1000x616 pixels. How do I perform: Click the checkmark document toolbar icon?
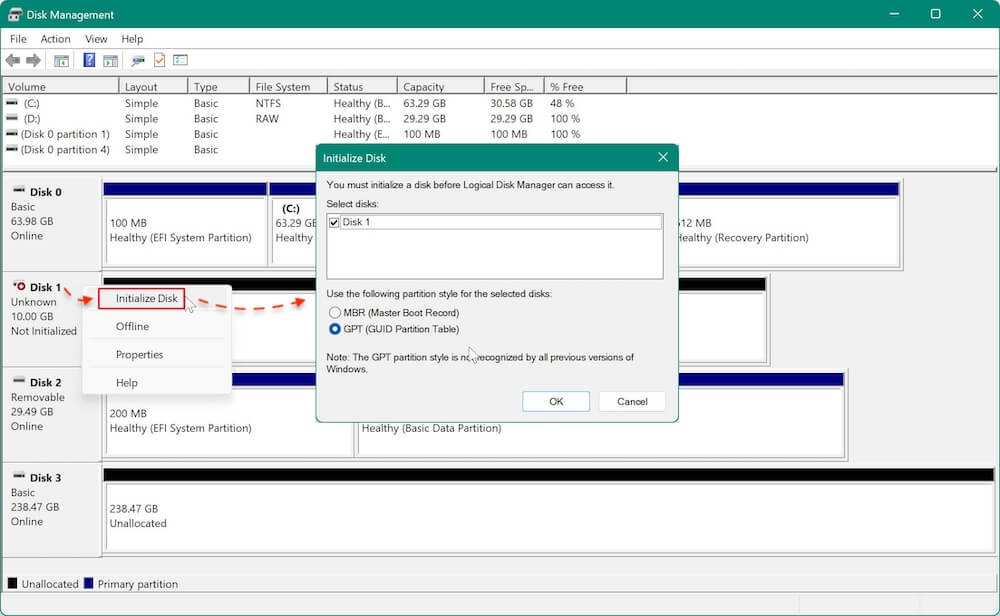159,59
